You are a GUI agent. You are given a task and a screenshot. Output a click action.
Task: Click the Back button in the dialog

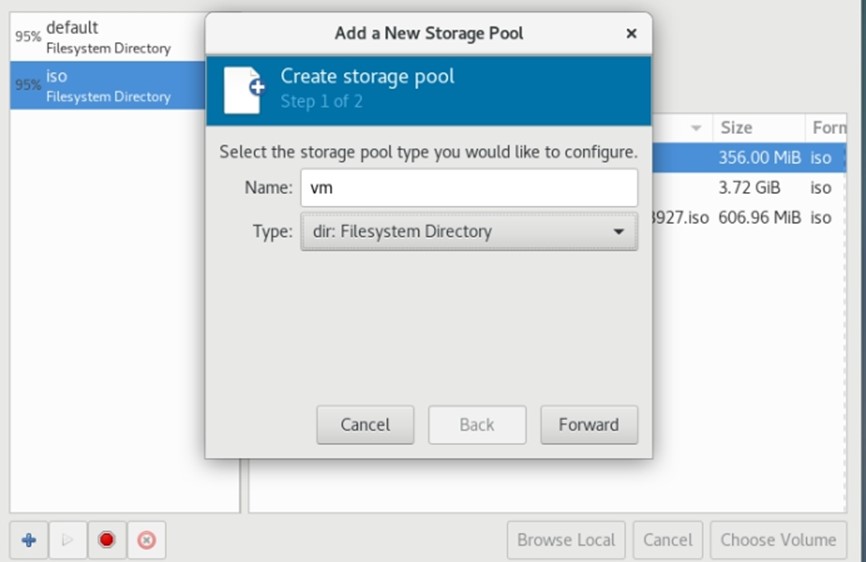[477, 424]
